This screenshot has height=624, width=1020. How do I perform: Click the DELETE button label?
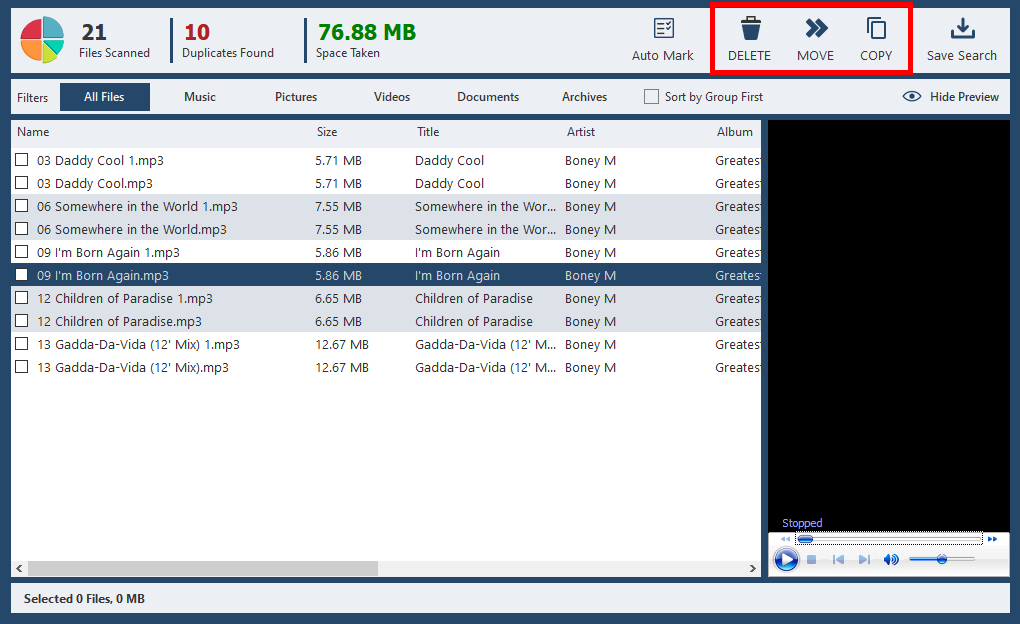pyautogui.click(x=749, y=56)
